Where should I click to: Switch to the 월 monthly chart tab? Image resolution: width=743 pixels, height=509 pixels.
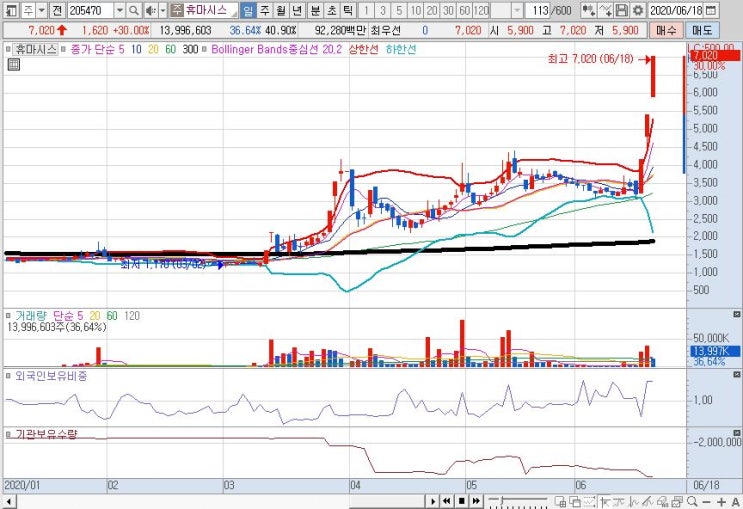tap(281, 10)
